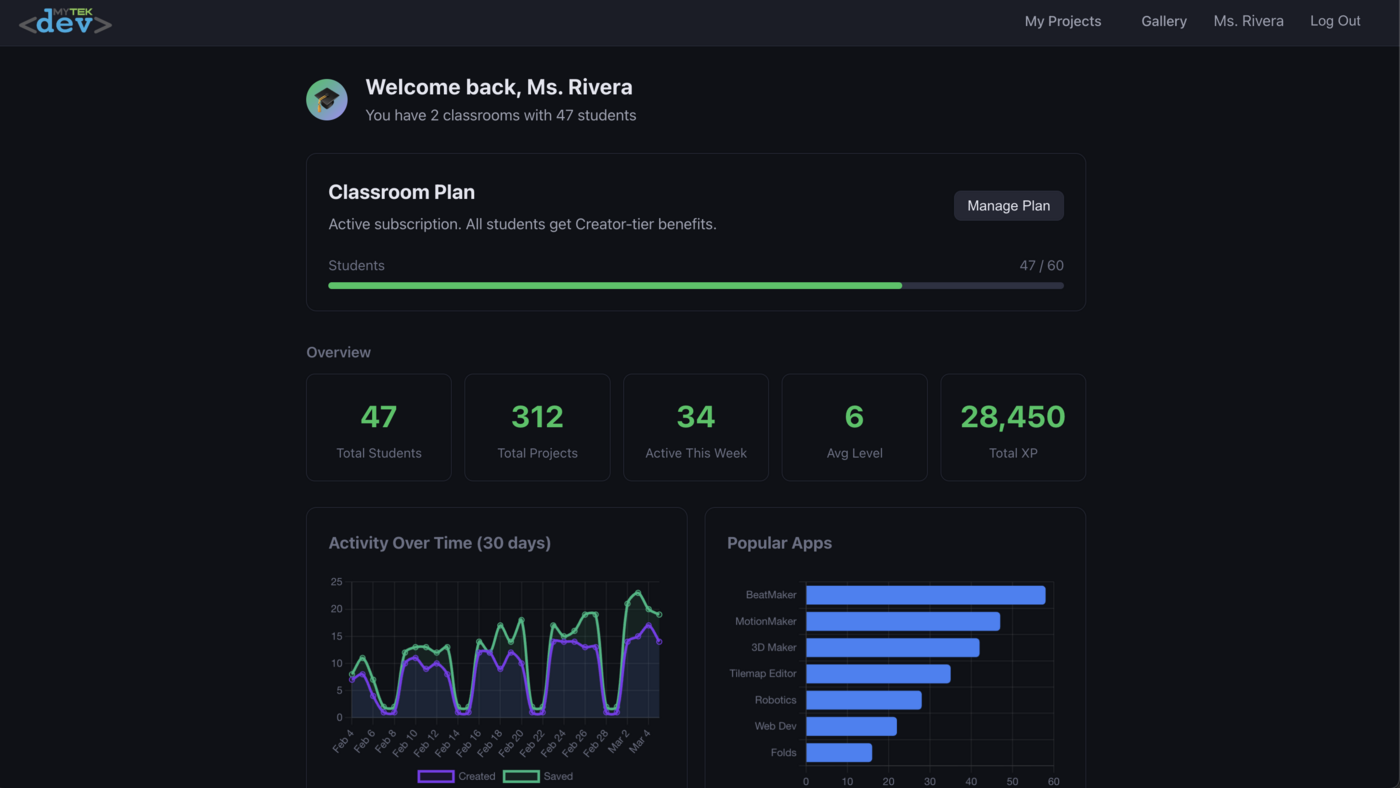1400x788 pixels.
Task: Click the MyTek dev logo
Action: (64, 22)
